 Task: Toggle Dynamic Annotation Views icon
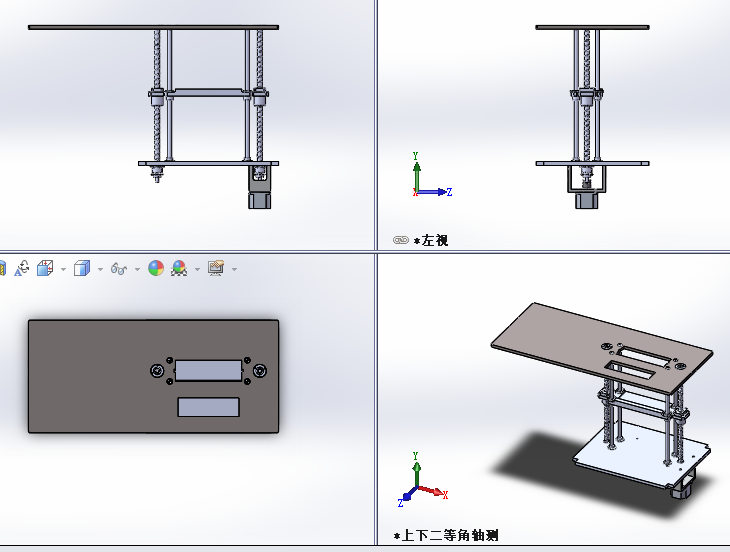point(21,269)
